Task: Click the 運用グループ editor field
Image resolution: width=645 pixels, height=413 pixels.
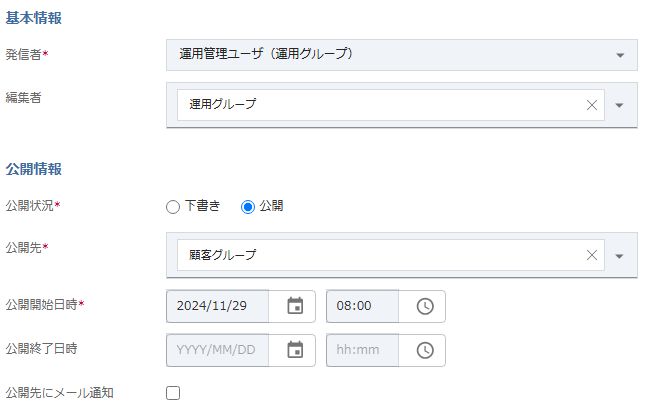Action: point(380,105)
